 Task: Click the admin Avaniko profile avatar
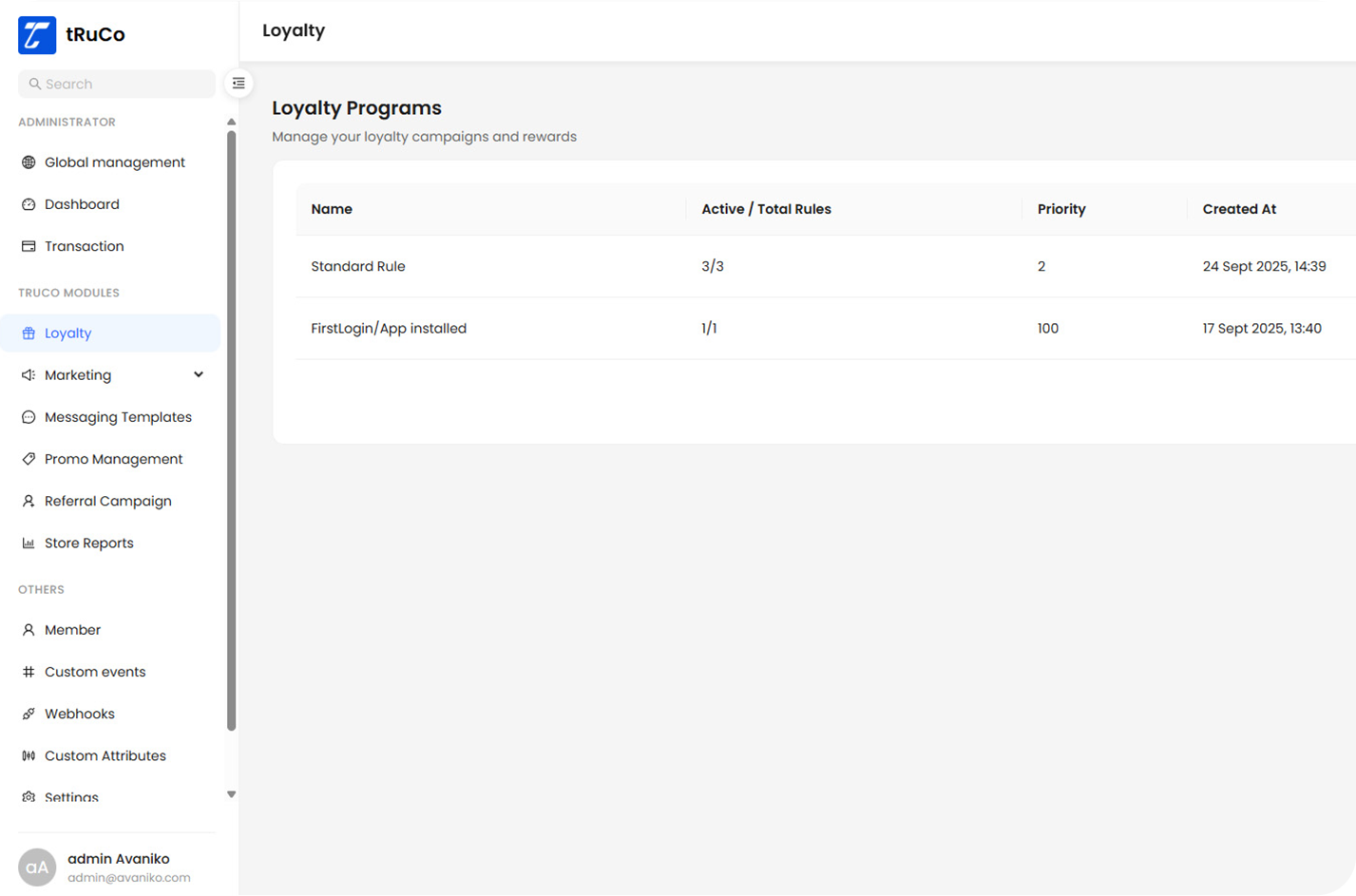[x=38, y=867]
